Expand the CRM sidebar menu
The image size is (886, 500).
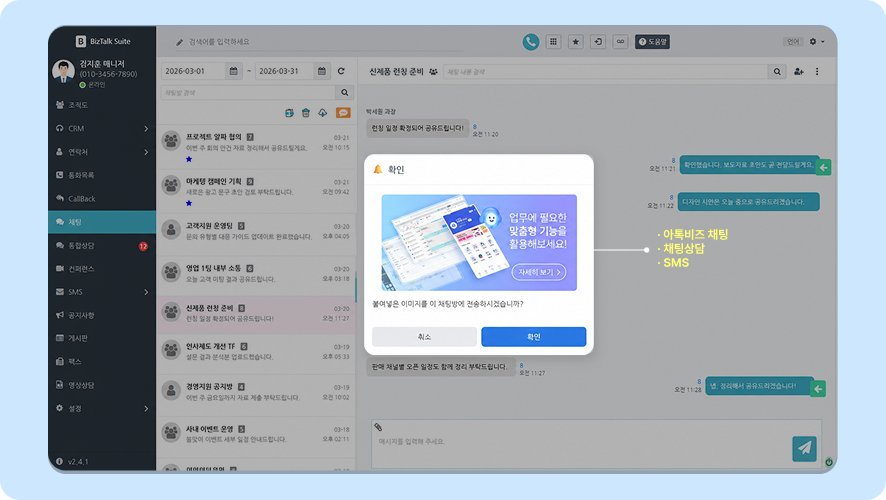pos(102,128)
